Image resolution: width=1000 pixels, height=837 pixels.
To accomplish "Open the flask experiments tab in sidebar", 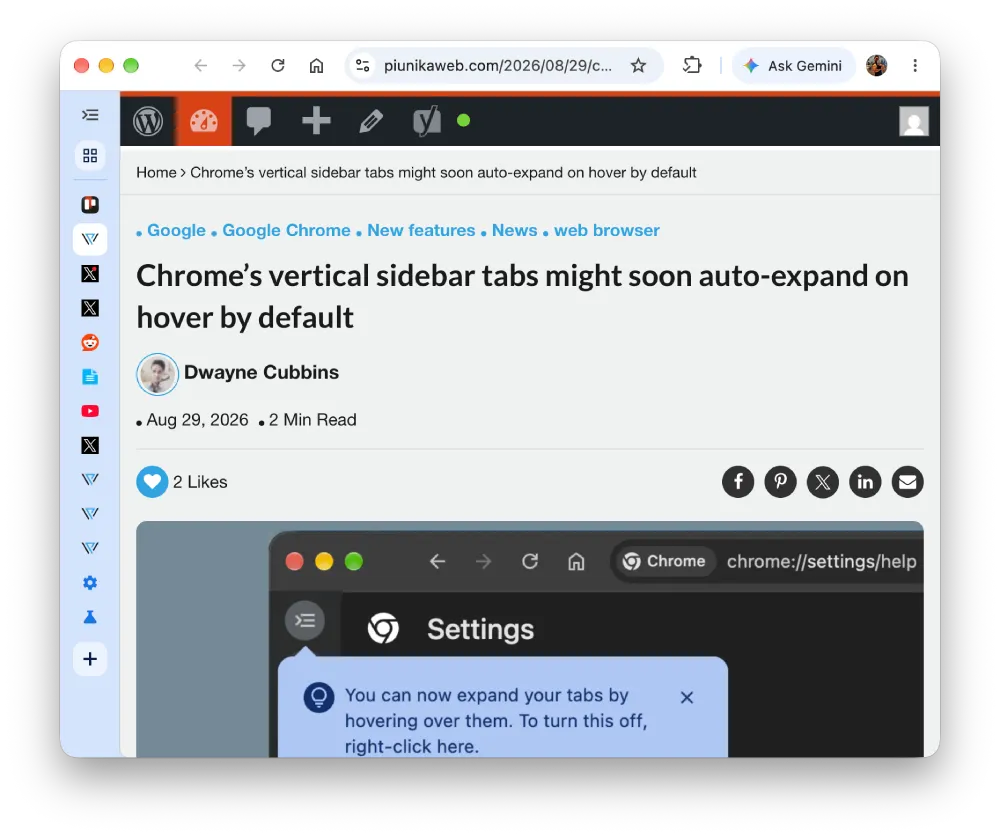I will point(90,617).
